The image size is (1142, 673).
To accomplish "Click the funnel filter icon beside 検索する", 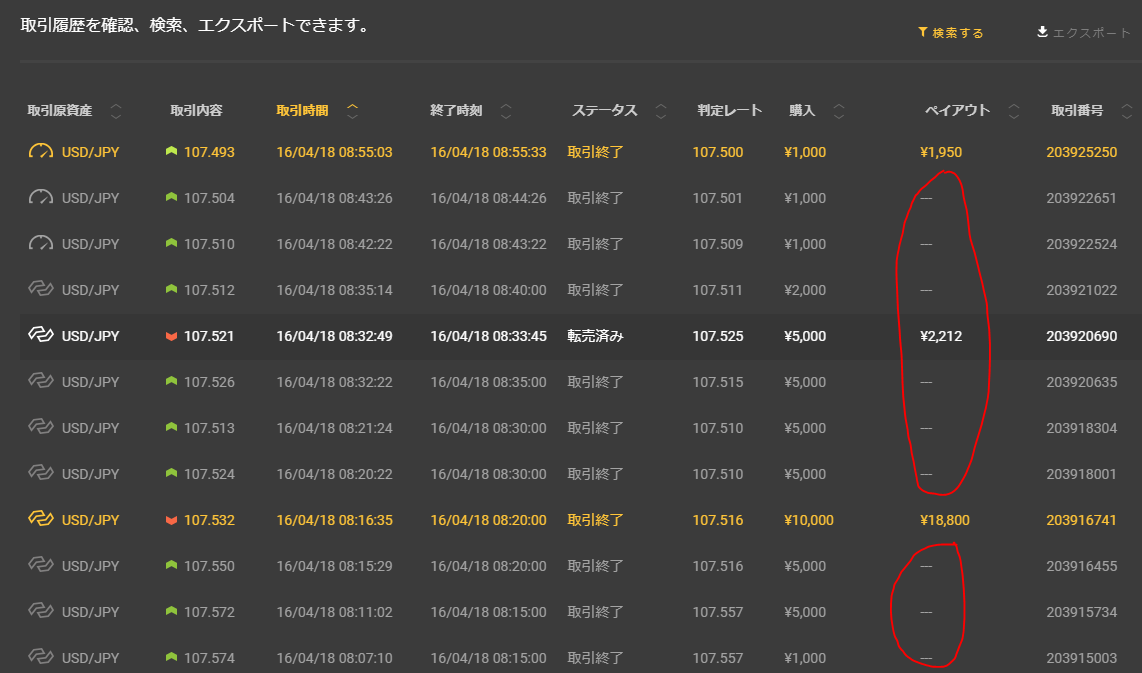I will point(923,33).
